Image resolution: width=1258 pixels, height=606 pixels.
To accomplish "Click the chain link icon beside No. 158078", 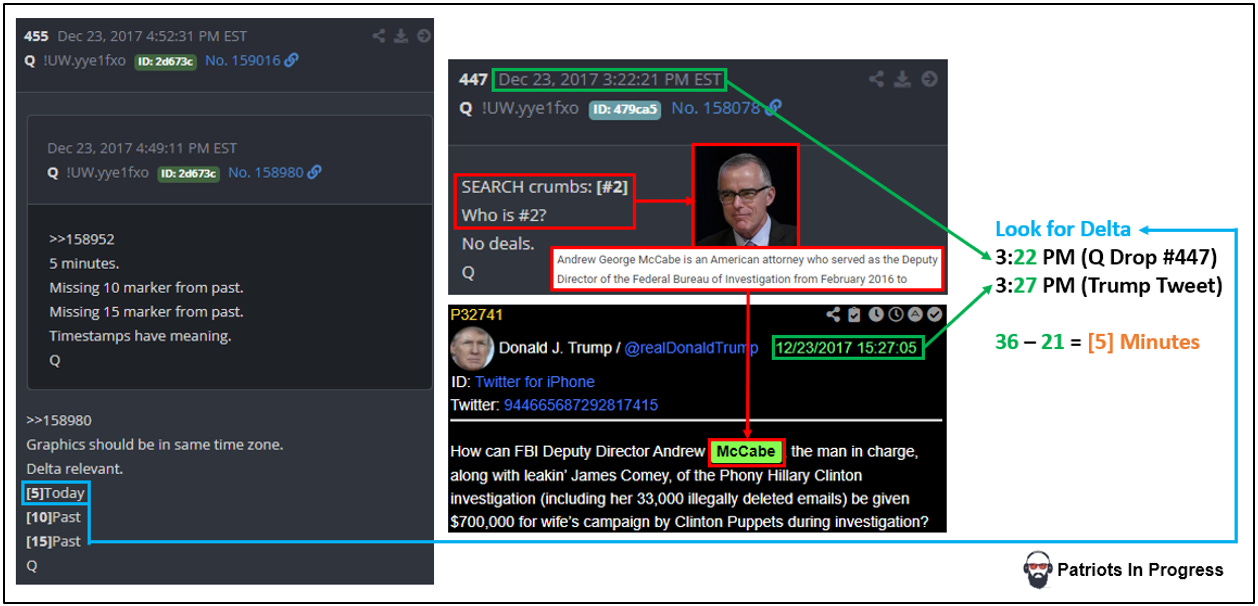I will pyautogui.click(x=773, y=108).
